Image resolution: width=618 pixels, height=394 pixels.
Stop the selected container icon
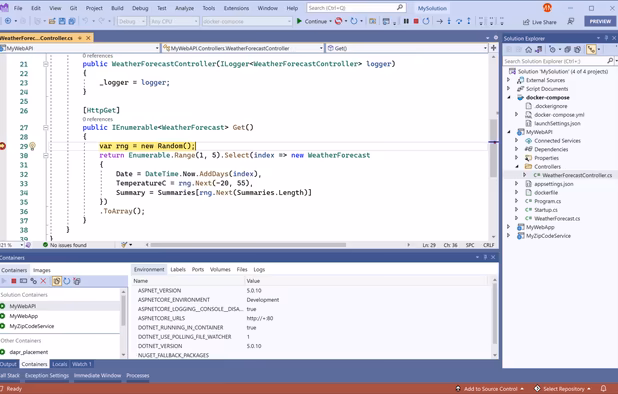point(14,281)
